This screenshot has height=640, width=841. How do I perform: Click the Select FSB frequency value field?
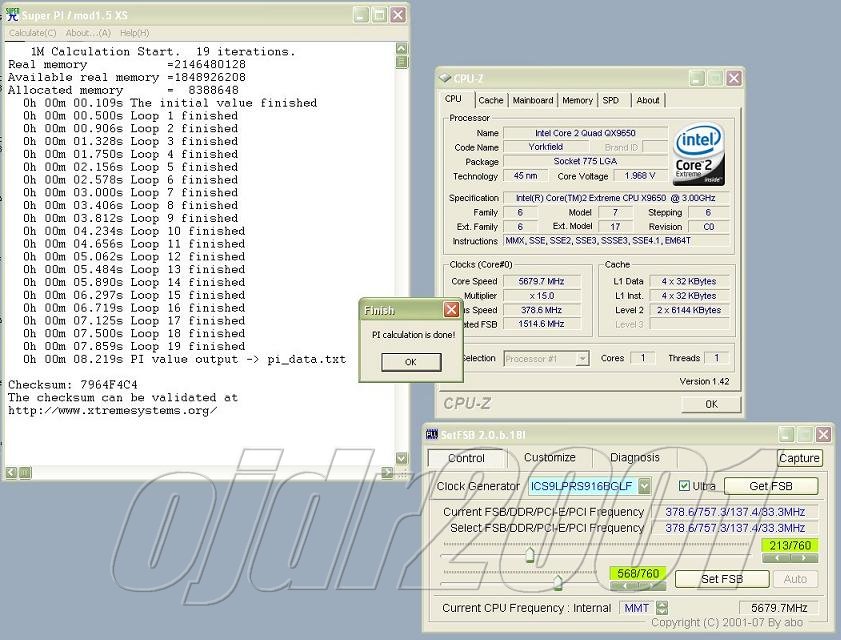pyautogui.click(x=735, y=528)
